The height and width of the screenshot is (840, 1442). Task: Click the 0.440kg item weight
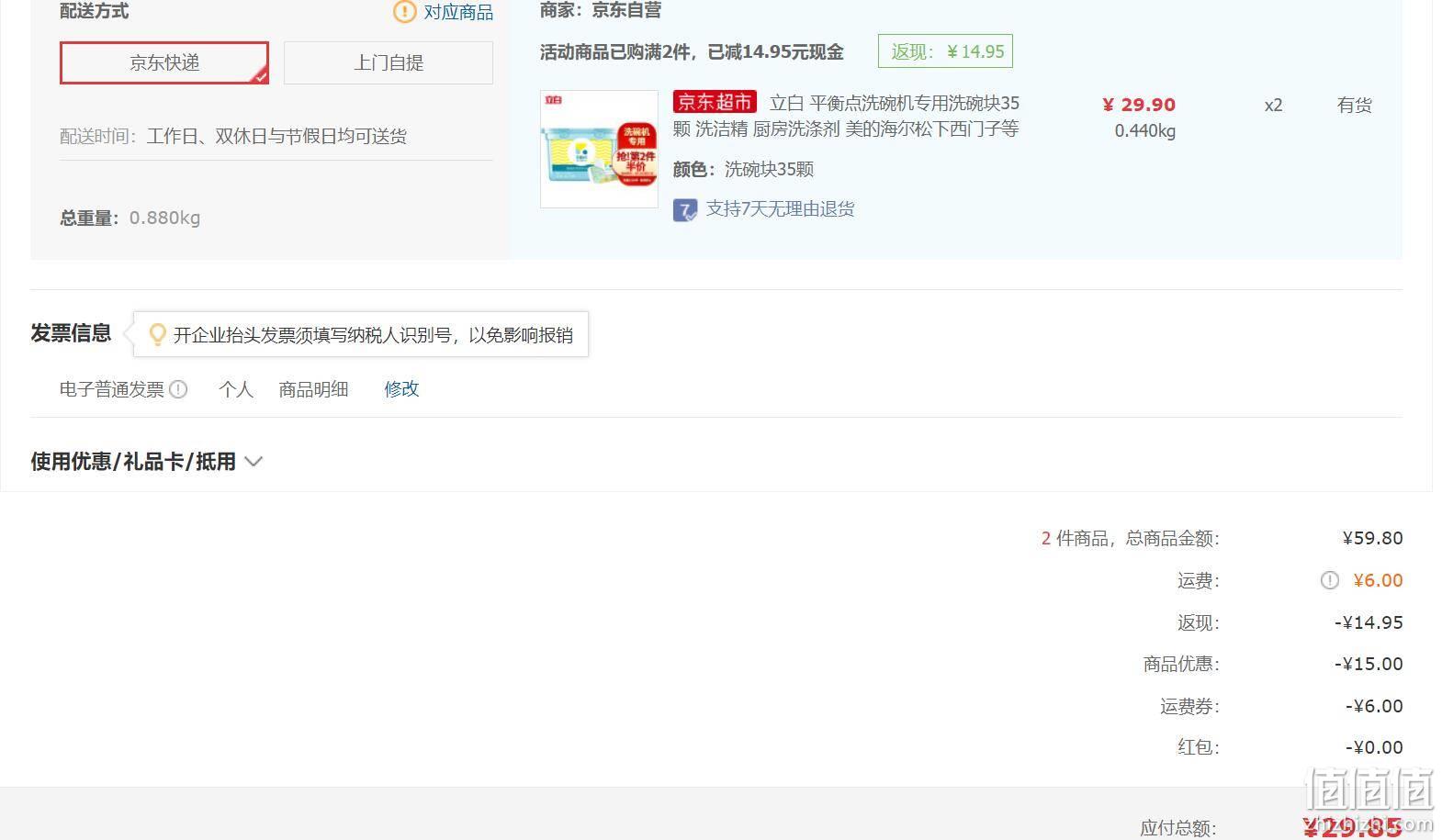point(1145,131)
